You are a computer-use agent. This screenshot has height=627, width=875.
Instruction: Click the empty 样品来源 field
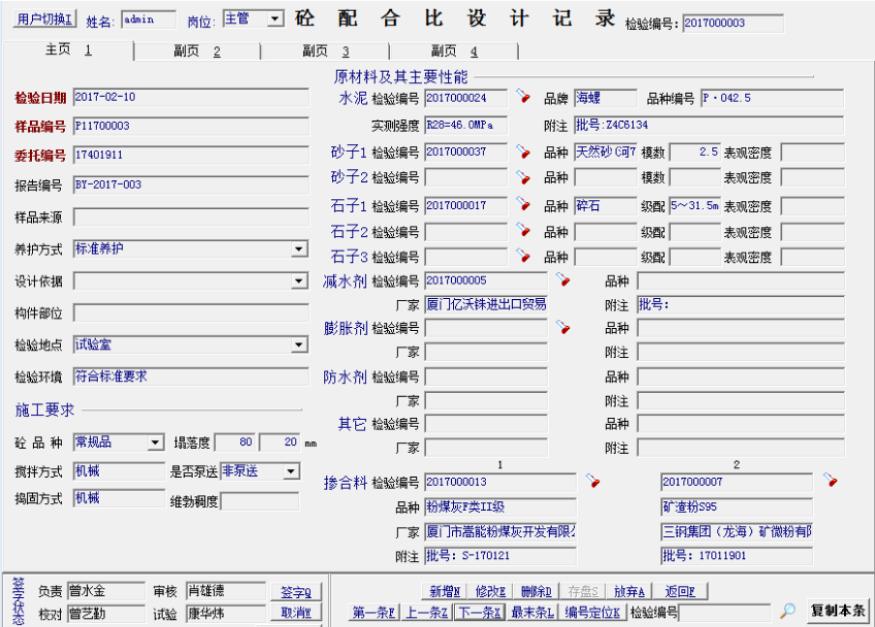[191, 217]
